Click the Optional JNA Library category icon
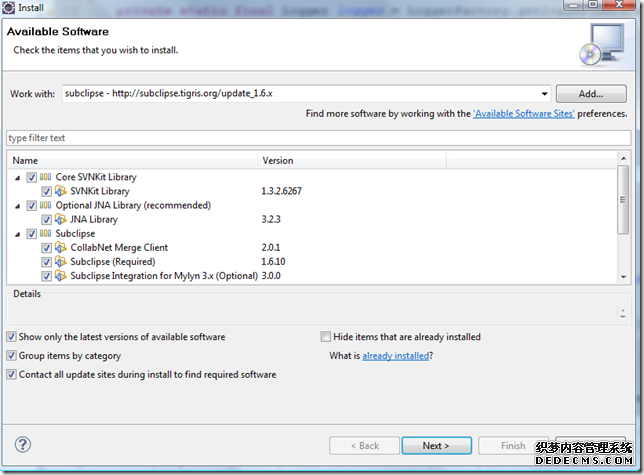The height and width of the screenshot is (475, 644). point(46,205)
